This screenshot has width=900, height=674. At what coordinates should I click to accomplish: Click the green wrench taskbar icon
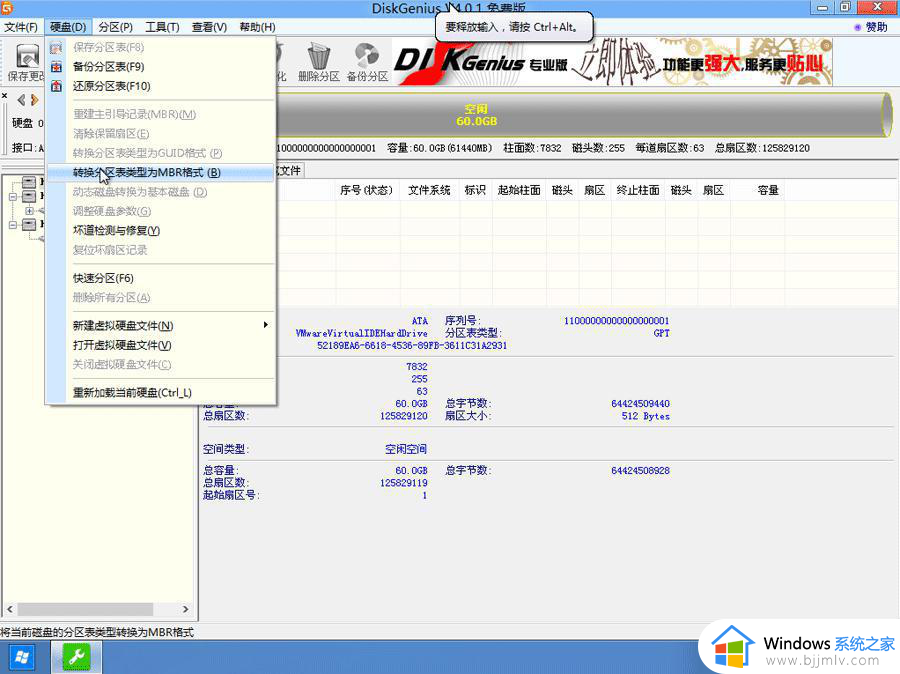point(76,657)
